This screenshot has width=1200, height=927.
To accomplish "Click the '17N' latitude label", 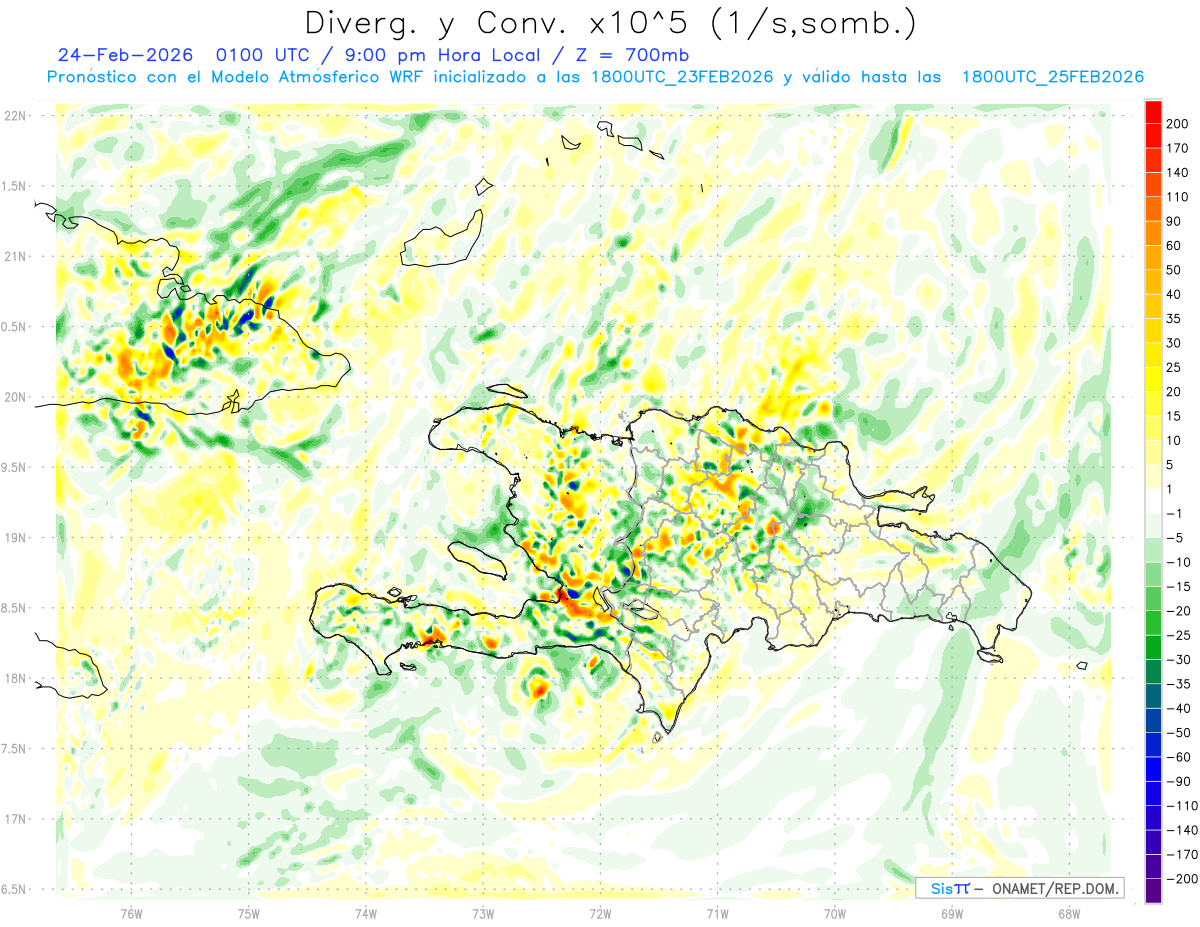I will click(14, 819).
